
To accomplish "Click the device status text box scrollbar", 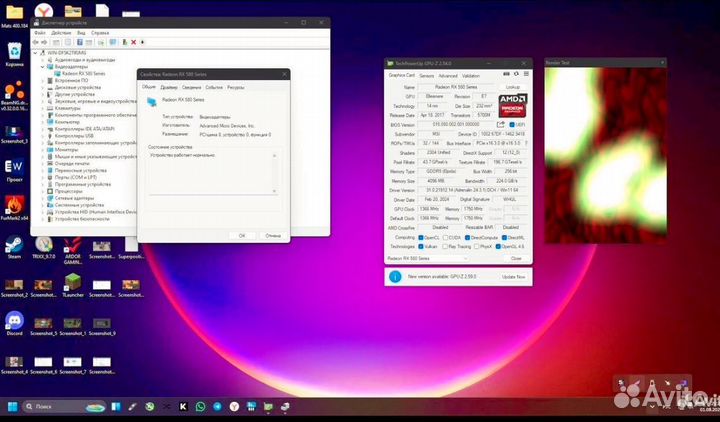I will pos(275,173).
